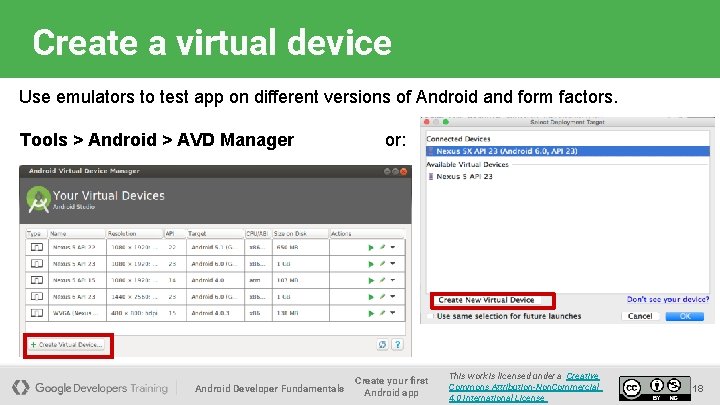Sort by the Resolution column header
Image resolution: width=720 pixels, height=405 pixels.
tap(134, 234)
